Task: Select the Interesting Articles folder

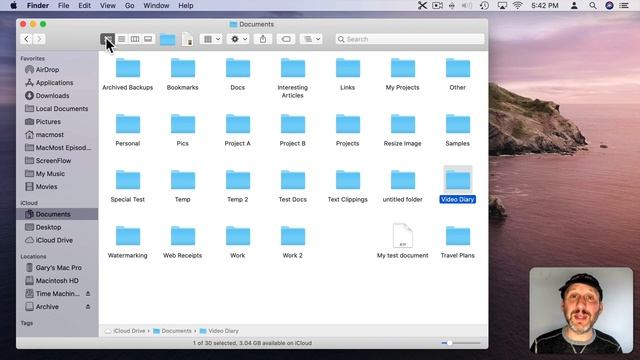Action: (293, 78)
